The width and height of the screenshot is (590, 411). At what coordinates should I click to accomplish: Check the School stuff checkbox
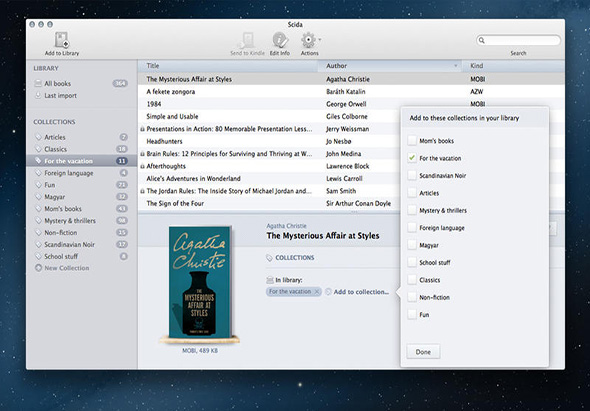412,262
